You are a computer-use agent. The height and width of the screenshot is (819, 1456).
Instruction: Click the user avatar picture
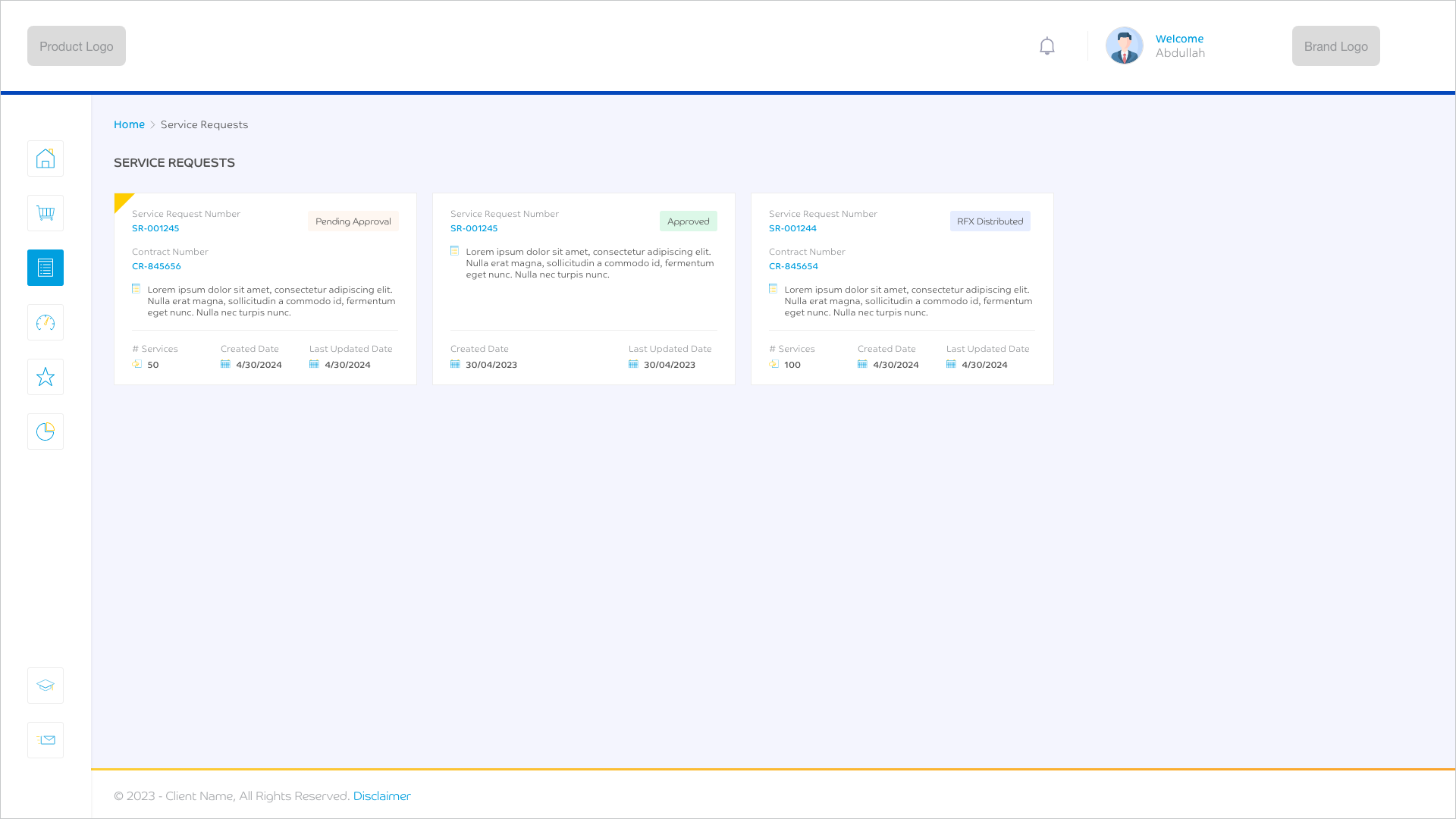pos(1124,46)
